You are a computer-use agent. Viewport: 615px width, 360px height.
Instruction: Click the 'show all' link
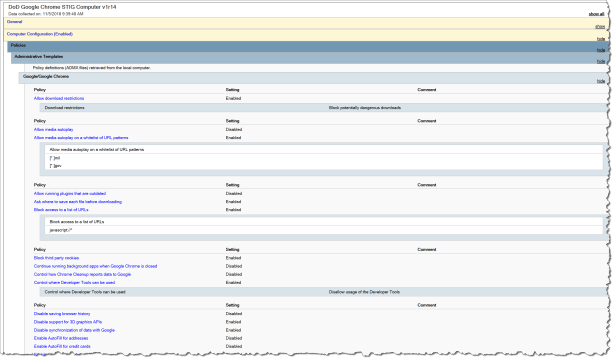(x=596, y=14)
